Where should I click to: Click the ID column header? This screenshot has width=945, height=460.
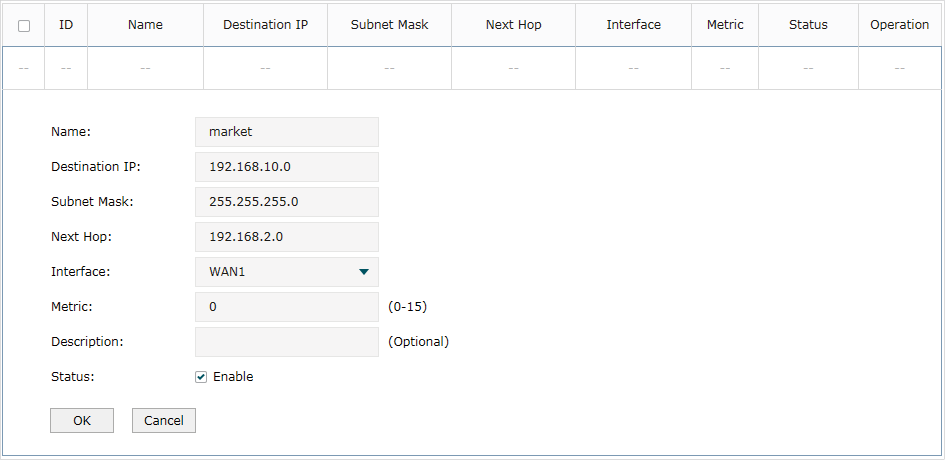tap(66, 25)
